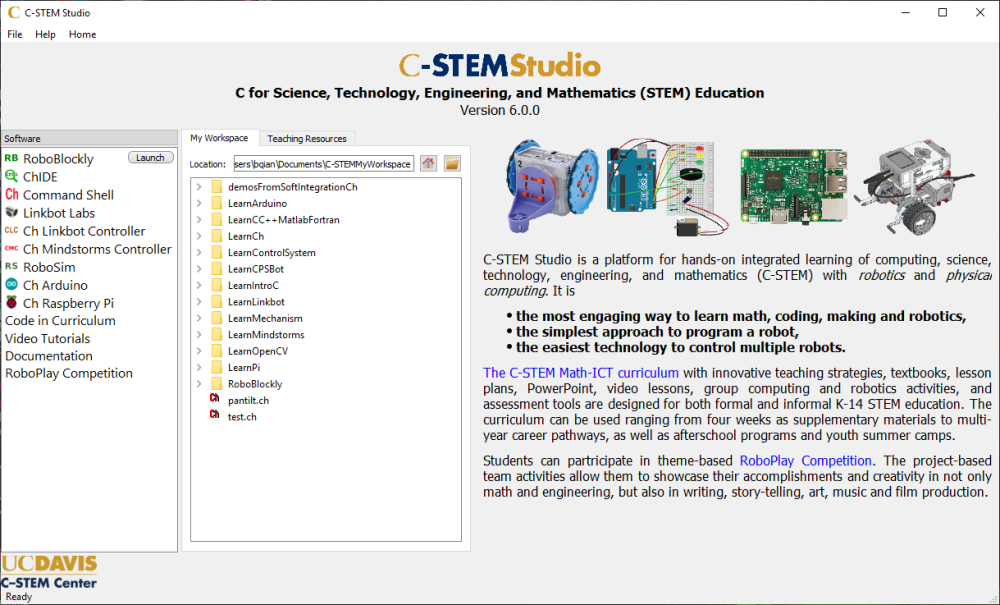
Task: Select Code in Curriculum in sidebar
Action: 61,321
